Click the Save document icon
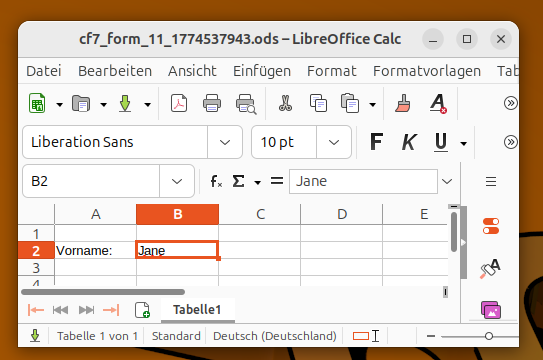Viewport: 543px width, 360px height. [125, 103]
